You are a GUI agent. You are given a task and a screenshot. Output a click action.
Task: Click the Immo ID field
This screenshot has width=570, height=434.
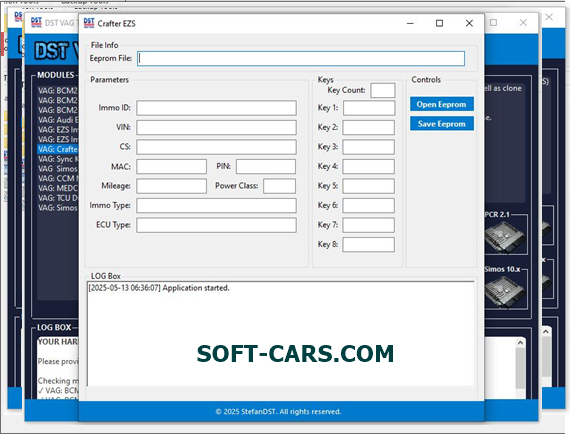click(x=216, y=108)
